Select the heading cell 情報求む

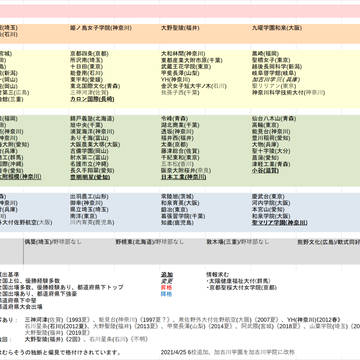(x=218, y=275)
